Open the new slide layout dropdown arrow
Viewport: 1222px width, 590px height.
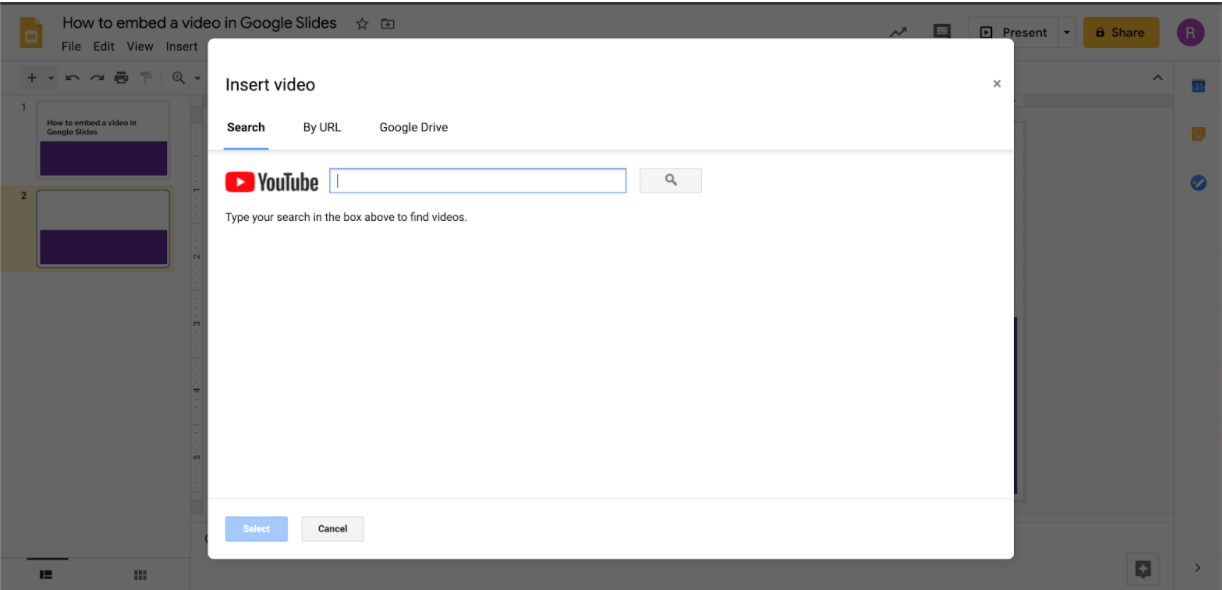51,78
